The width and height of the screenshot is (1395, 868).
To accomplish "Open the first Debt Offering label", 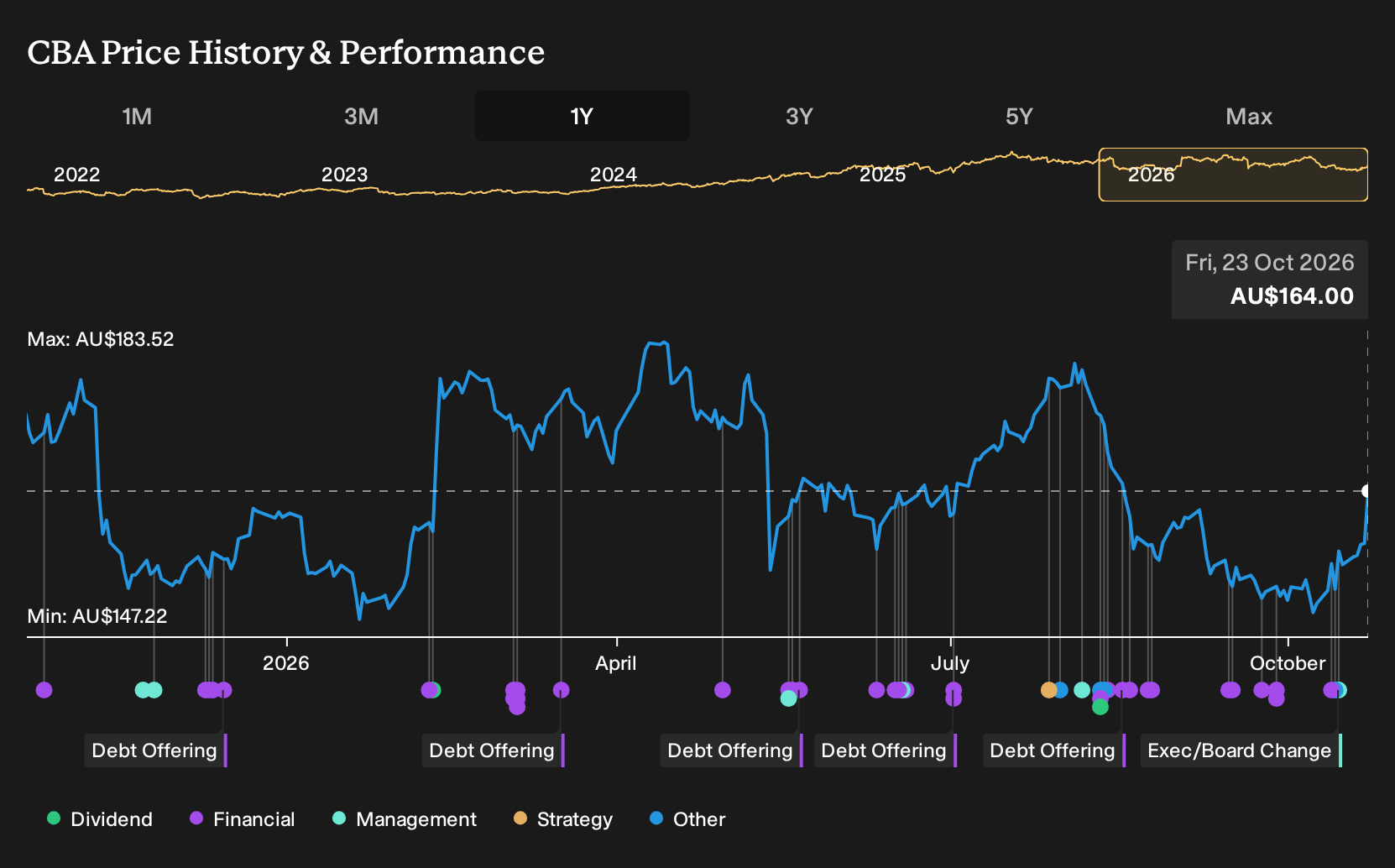I will [155, 750].
